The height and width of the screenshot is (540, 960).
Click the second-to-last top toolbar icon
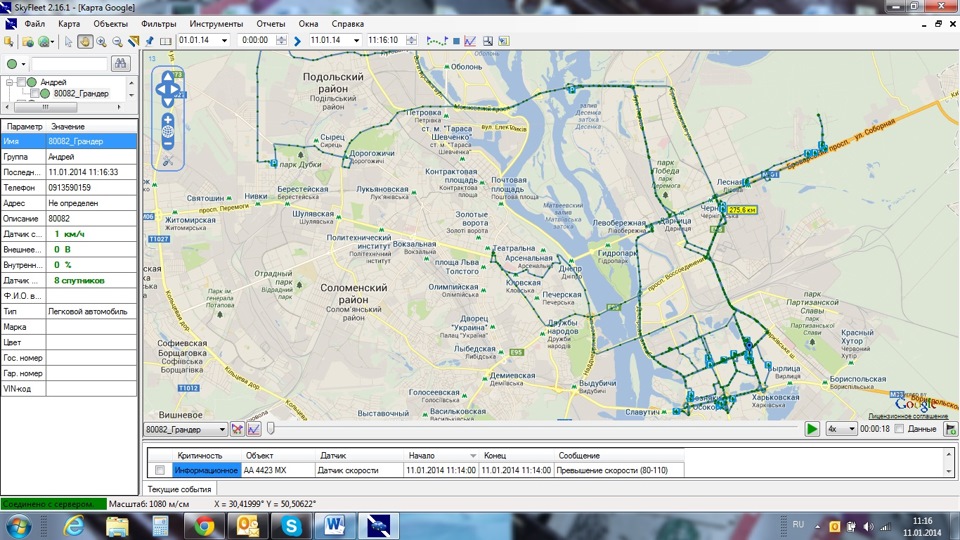[487, 41]
